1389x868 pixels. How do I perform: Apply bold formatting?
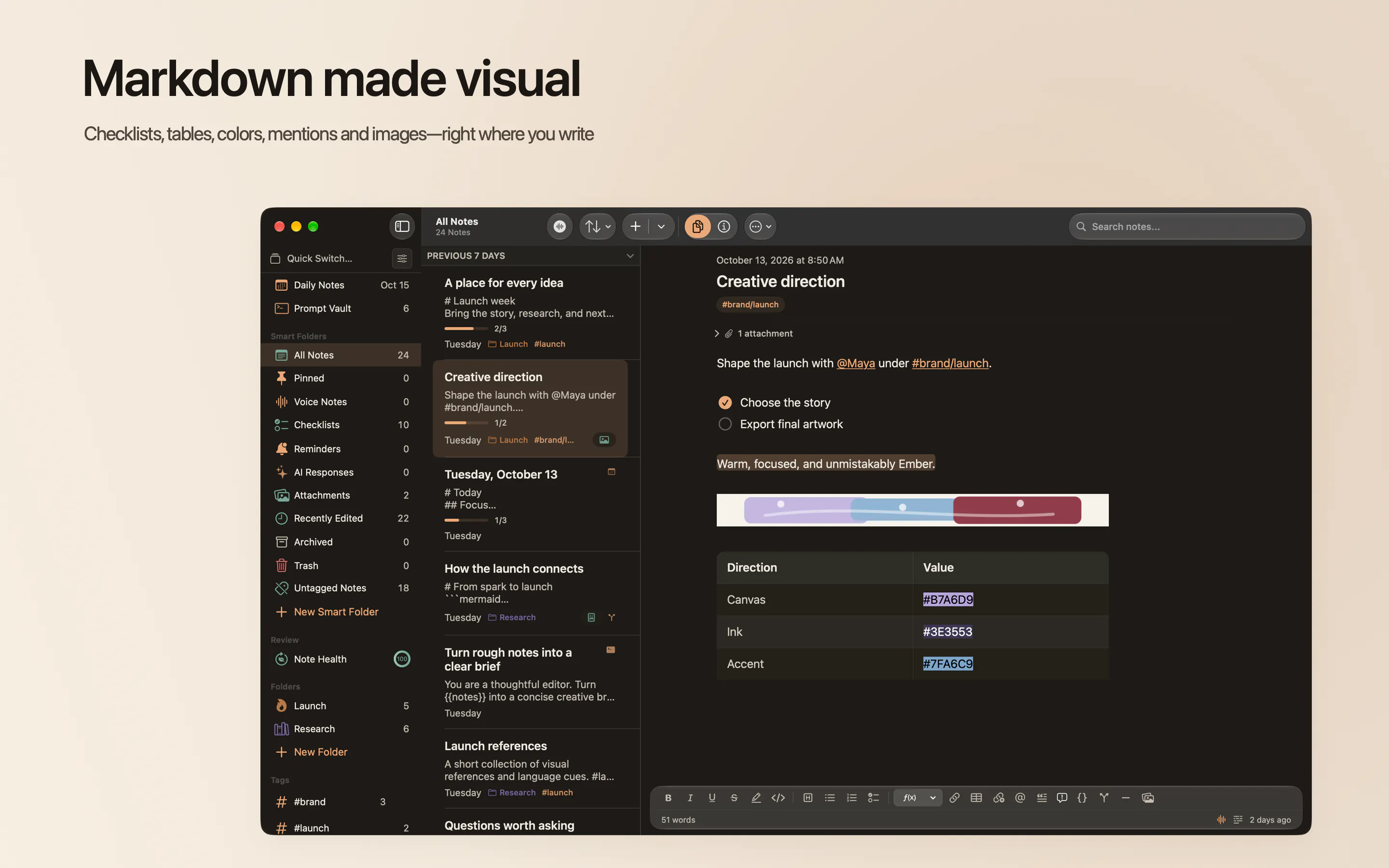click(668, 798)
